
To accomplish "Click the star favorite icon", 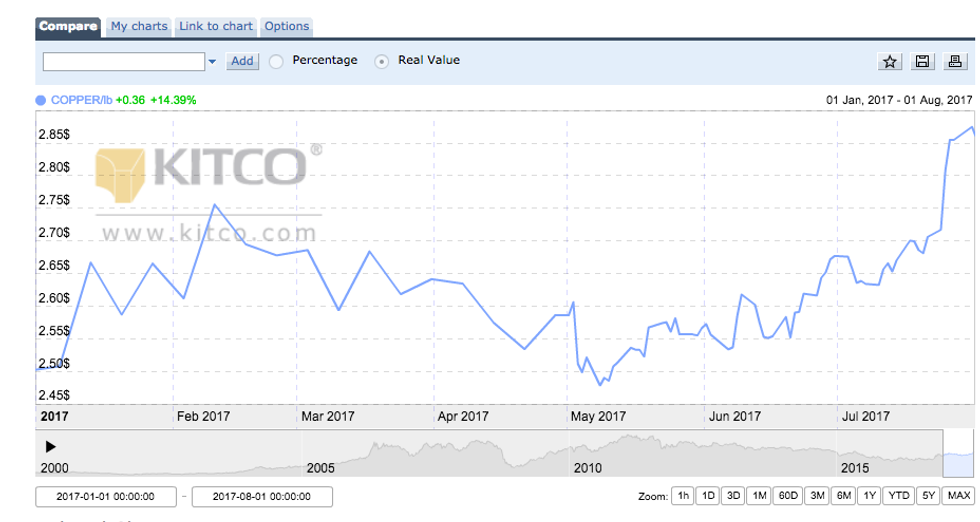I will 890,62.
